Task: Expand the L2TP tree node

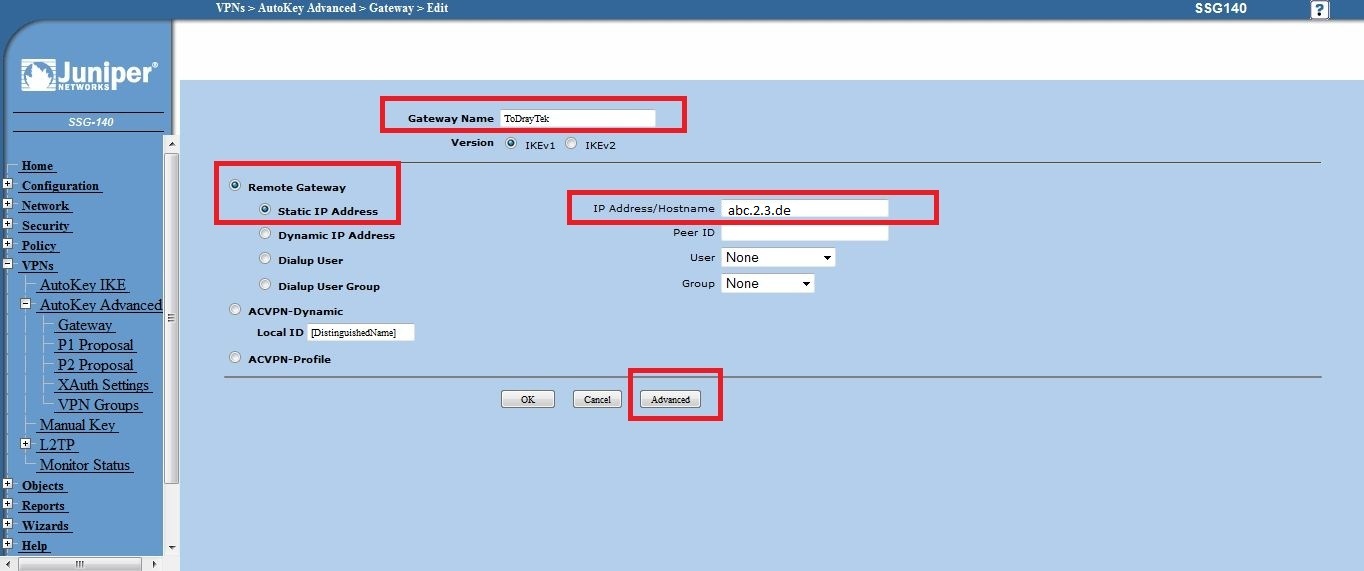Action: click(x=27, y=445)
